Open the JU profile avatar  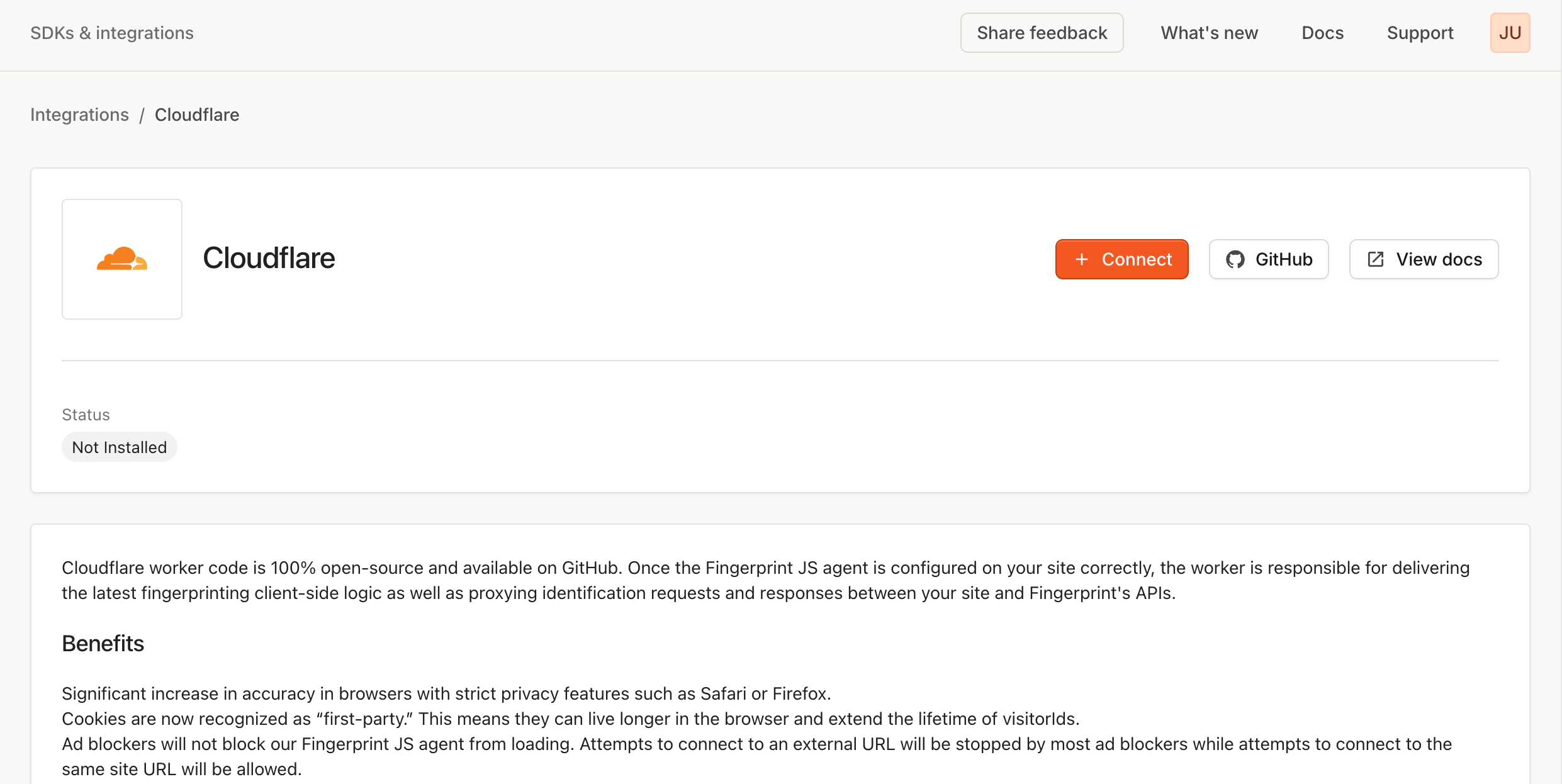tap(1510, 32)
